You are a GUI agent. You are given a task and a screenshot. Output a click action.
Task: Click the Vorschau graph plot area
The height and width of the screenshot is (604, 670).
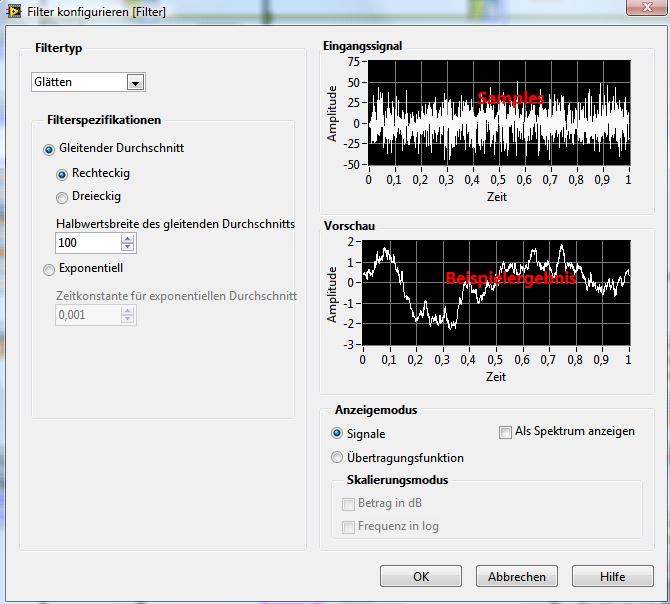[x=496, y=293]
